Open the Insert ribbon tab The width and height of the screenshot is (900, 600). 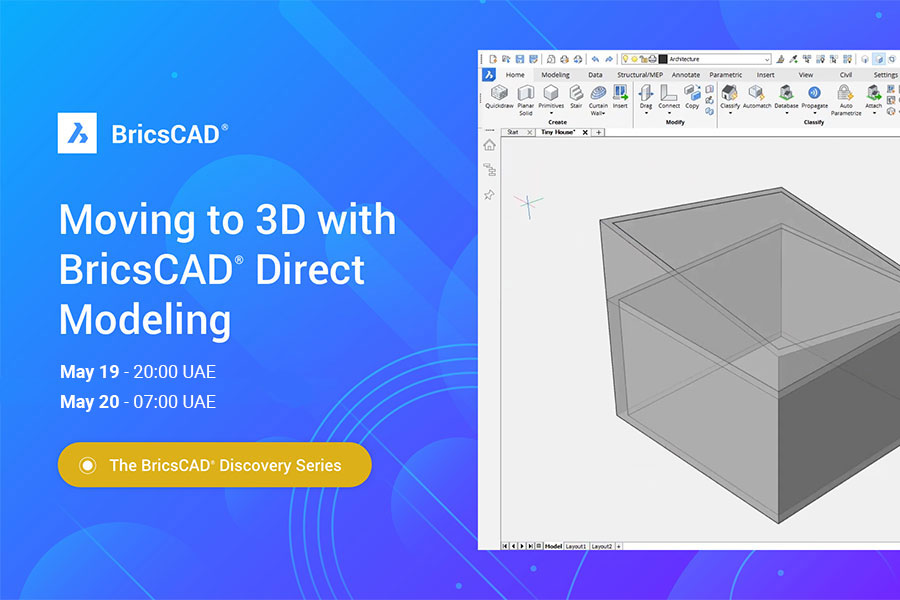(765, 75)
